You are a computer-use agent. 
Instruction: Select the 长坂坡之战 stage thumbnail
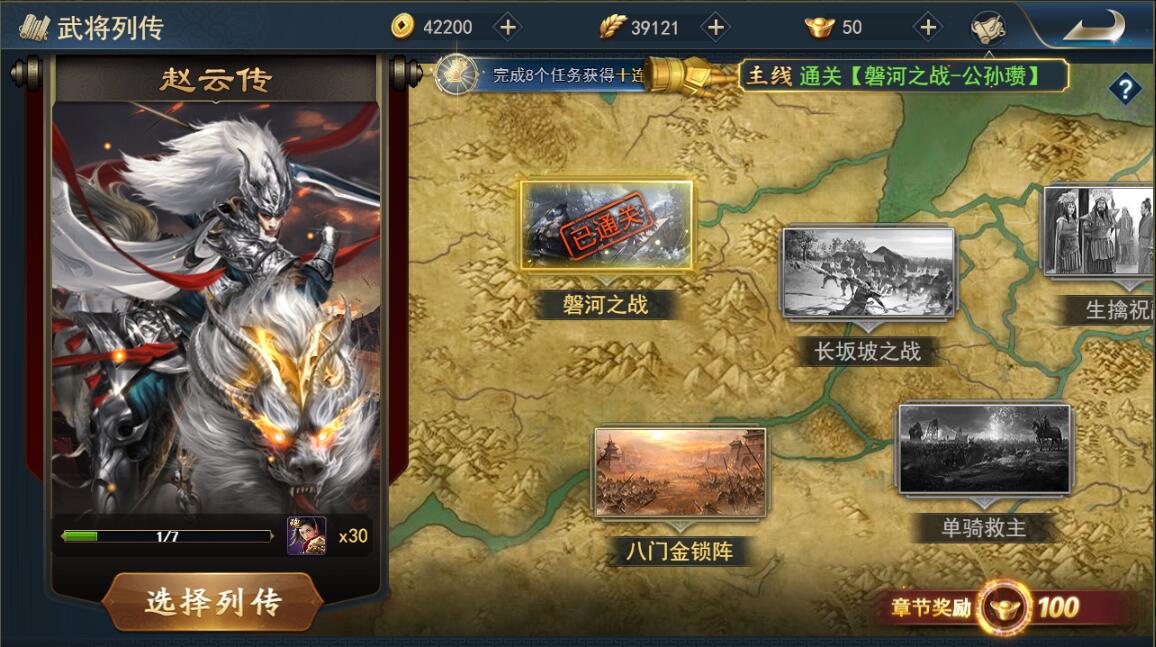(868, 272)
